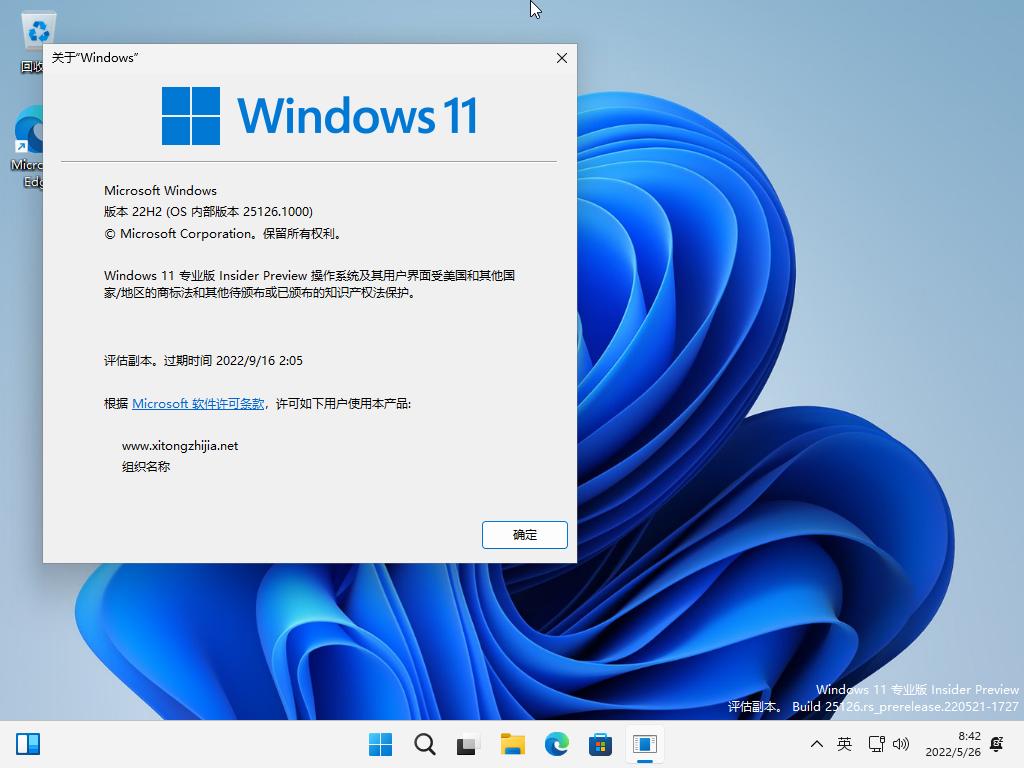Screen dimensions: 1024x768
Task: Open the Microsoft Store
Action: pos(600,744)
